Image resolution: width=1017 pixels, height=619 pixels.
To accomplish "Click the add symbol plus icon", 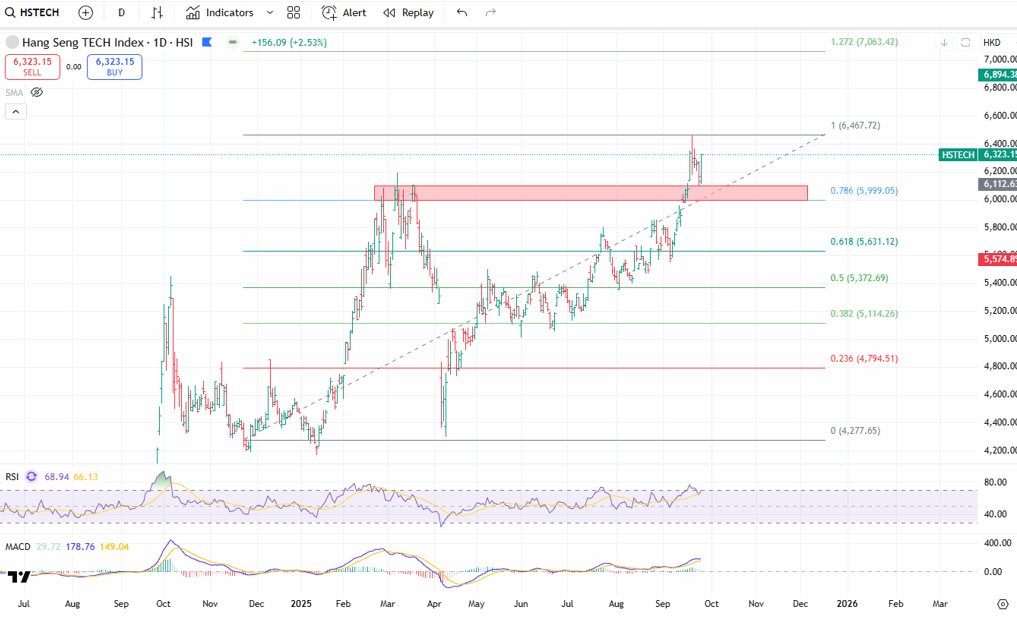I will [85, 12].
